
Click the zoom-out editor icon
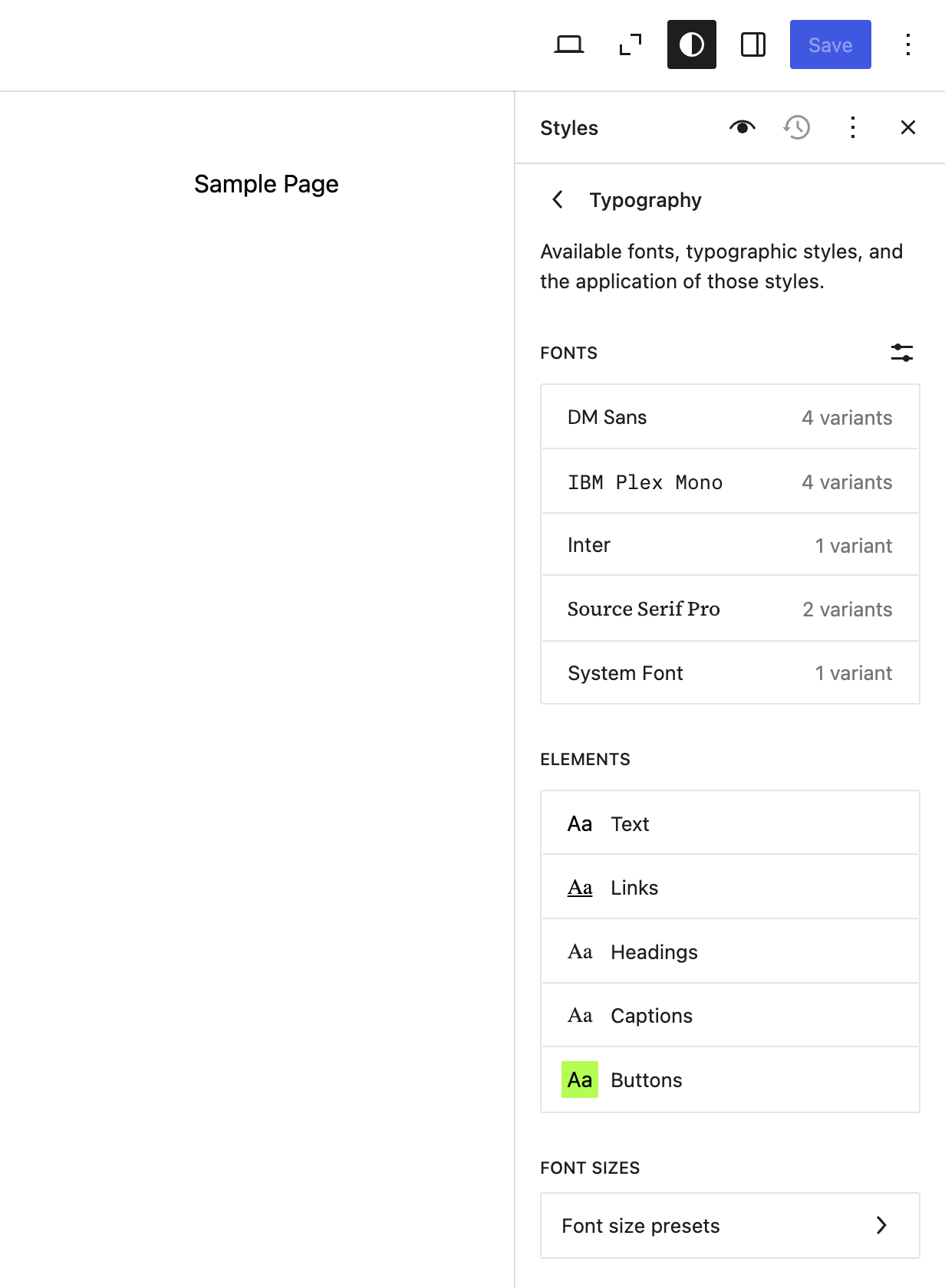tap(631, 44)
